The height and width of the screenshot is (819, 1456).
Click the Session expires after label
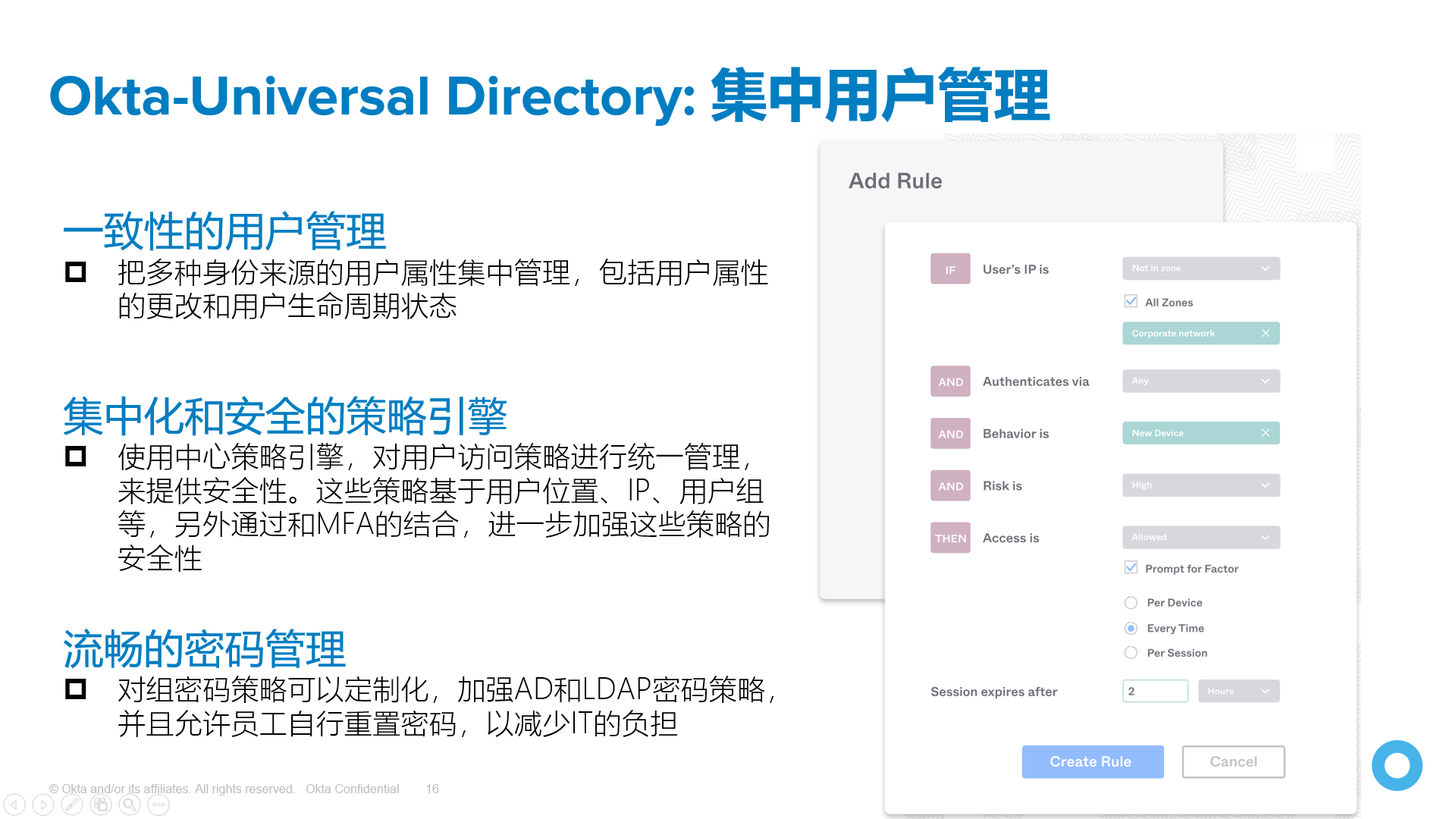993,692
